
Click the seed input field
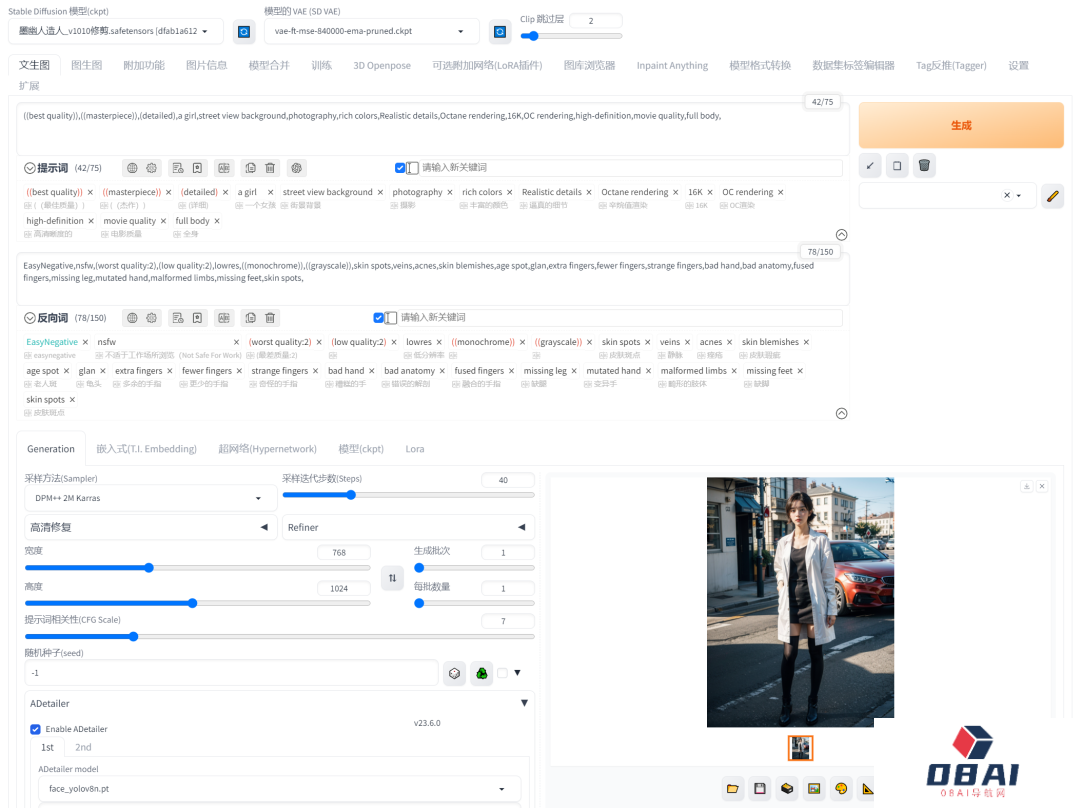(x=231, y=673)
